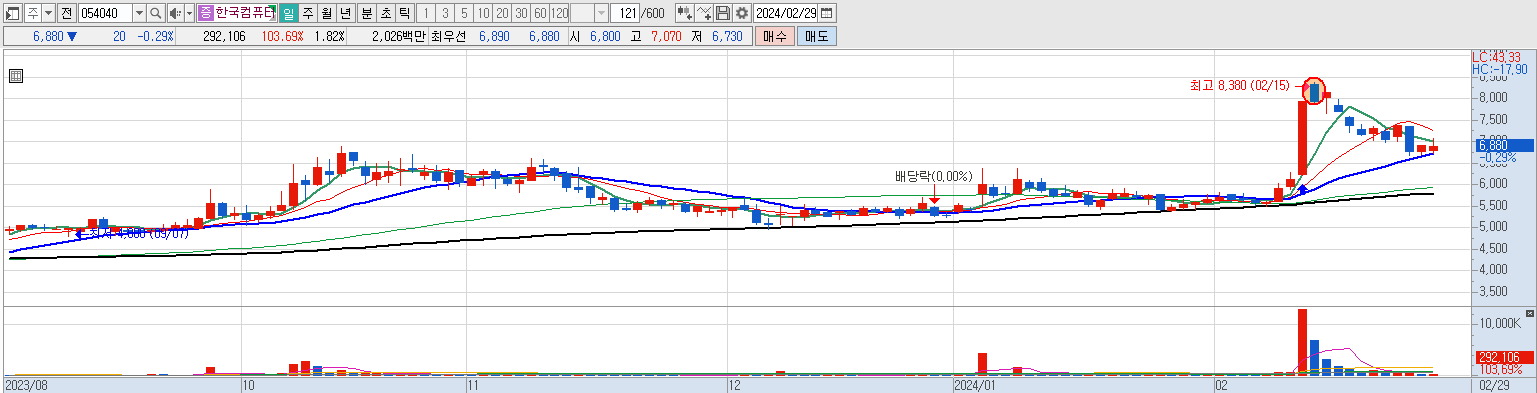Expand the stock code history dropdown

pos(139,14)
